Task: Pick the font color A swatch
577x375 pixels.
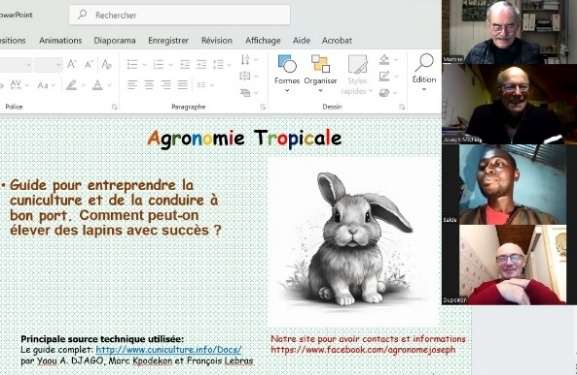Action: click(x=98, y=85)
